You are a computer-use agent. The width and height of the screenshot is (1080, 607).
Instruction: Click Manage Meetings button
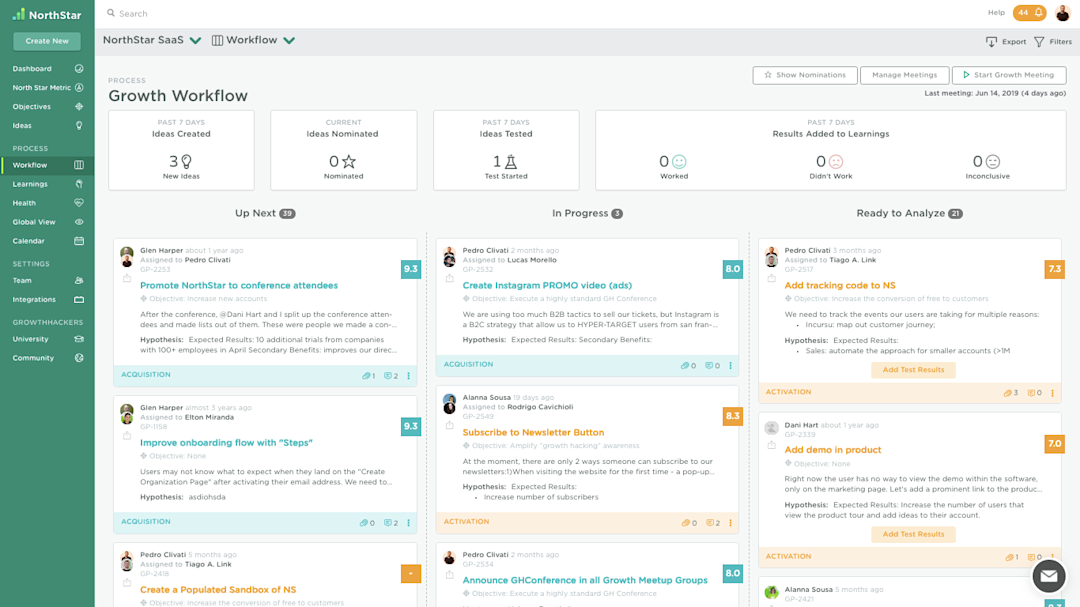[904, 75]
